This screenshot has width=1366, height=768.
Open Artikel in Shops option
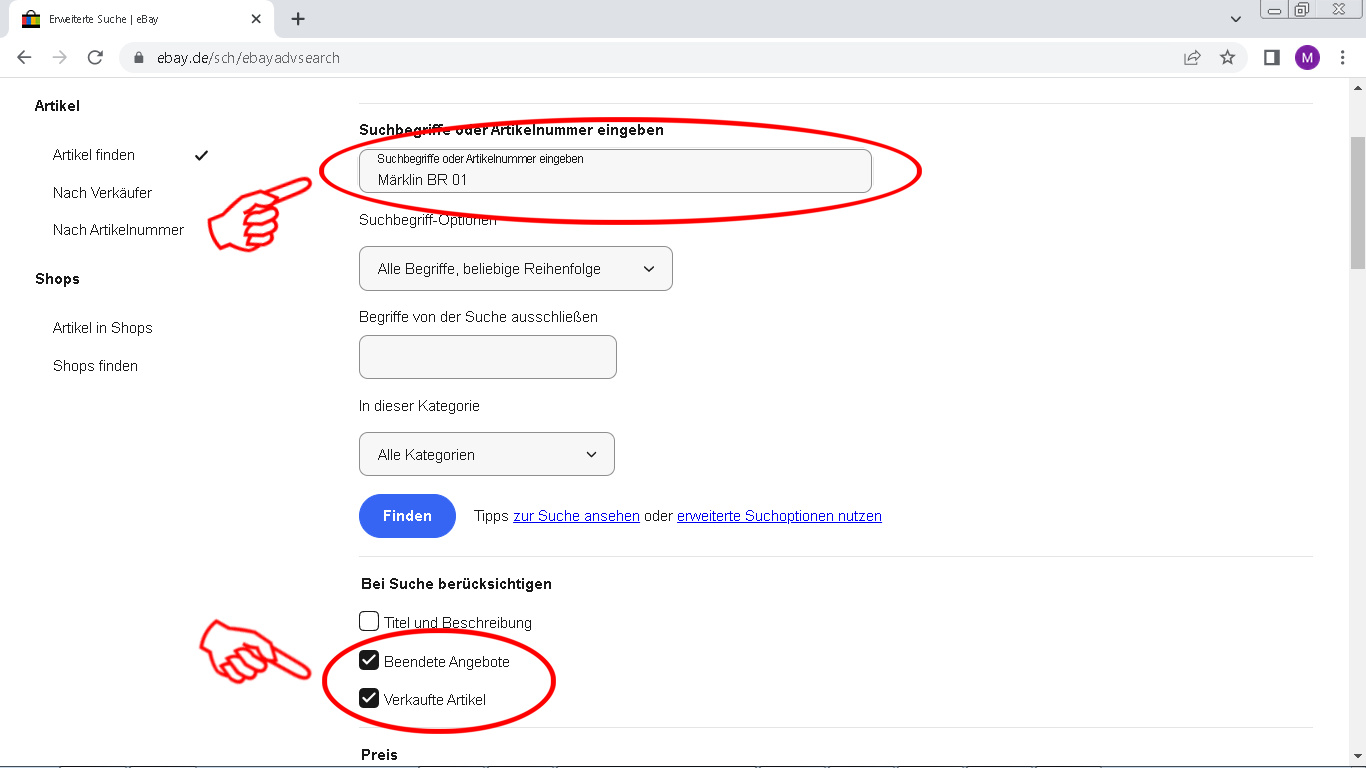pos(102,328)
